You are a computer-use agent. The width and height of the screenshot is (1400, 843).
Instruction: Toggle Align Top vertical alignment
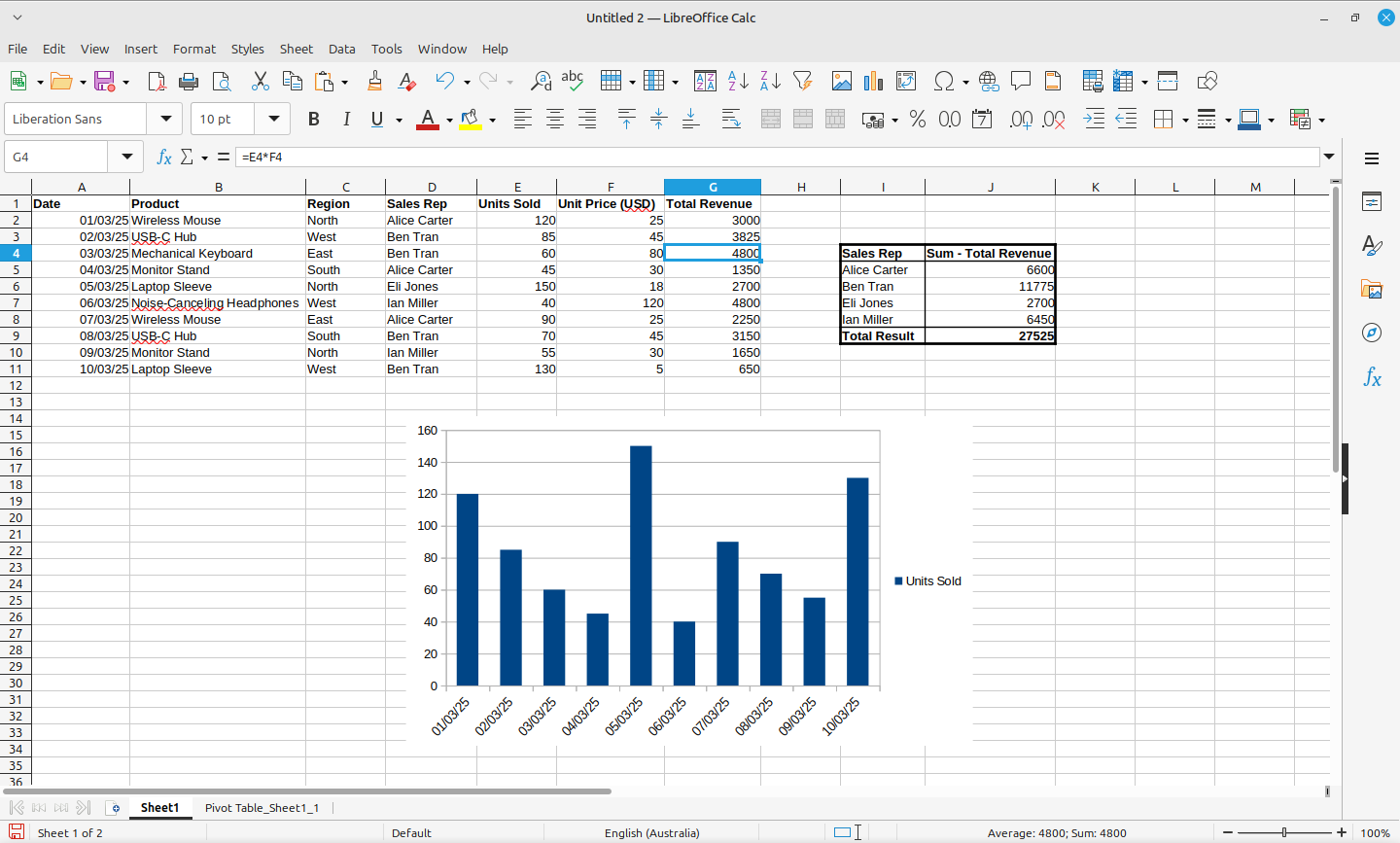point(626,119)
